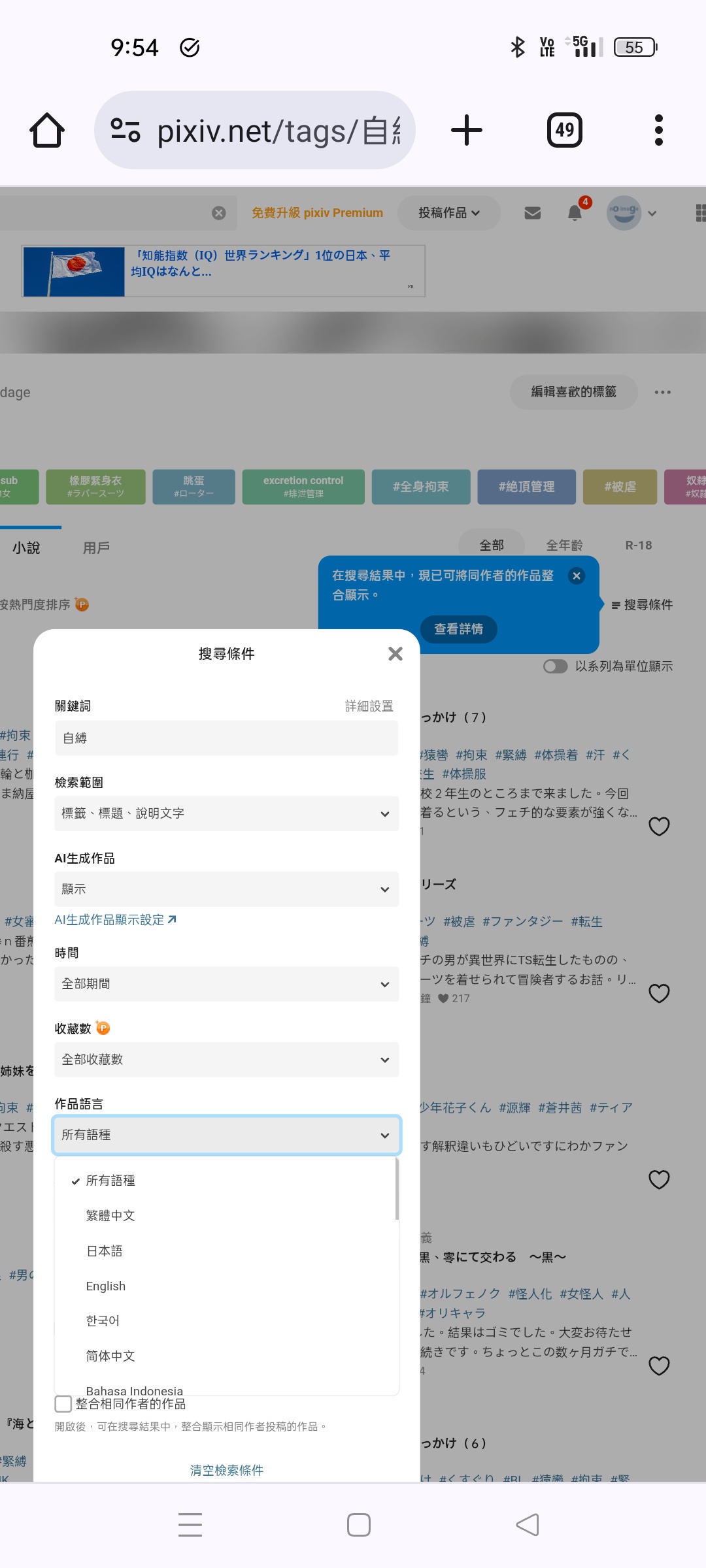
Task: Expand the 檢索範圍 dropdown
Action: [x=227, y=813]
